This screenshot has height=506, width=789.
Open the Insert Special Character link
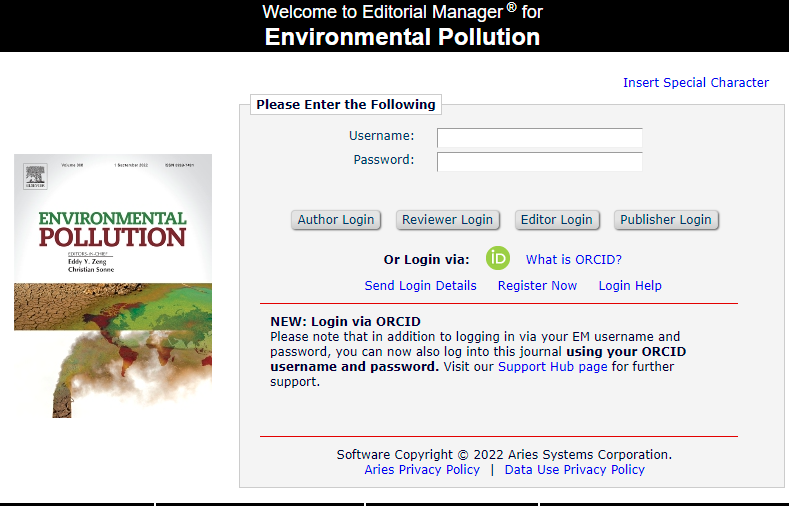[x=696, y=83]
